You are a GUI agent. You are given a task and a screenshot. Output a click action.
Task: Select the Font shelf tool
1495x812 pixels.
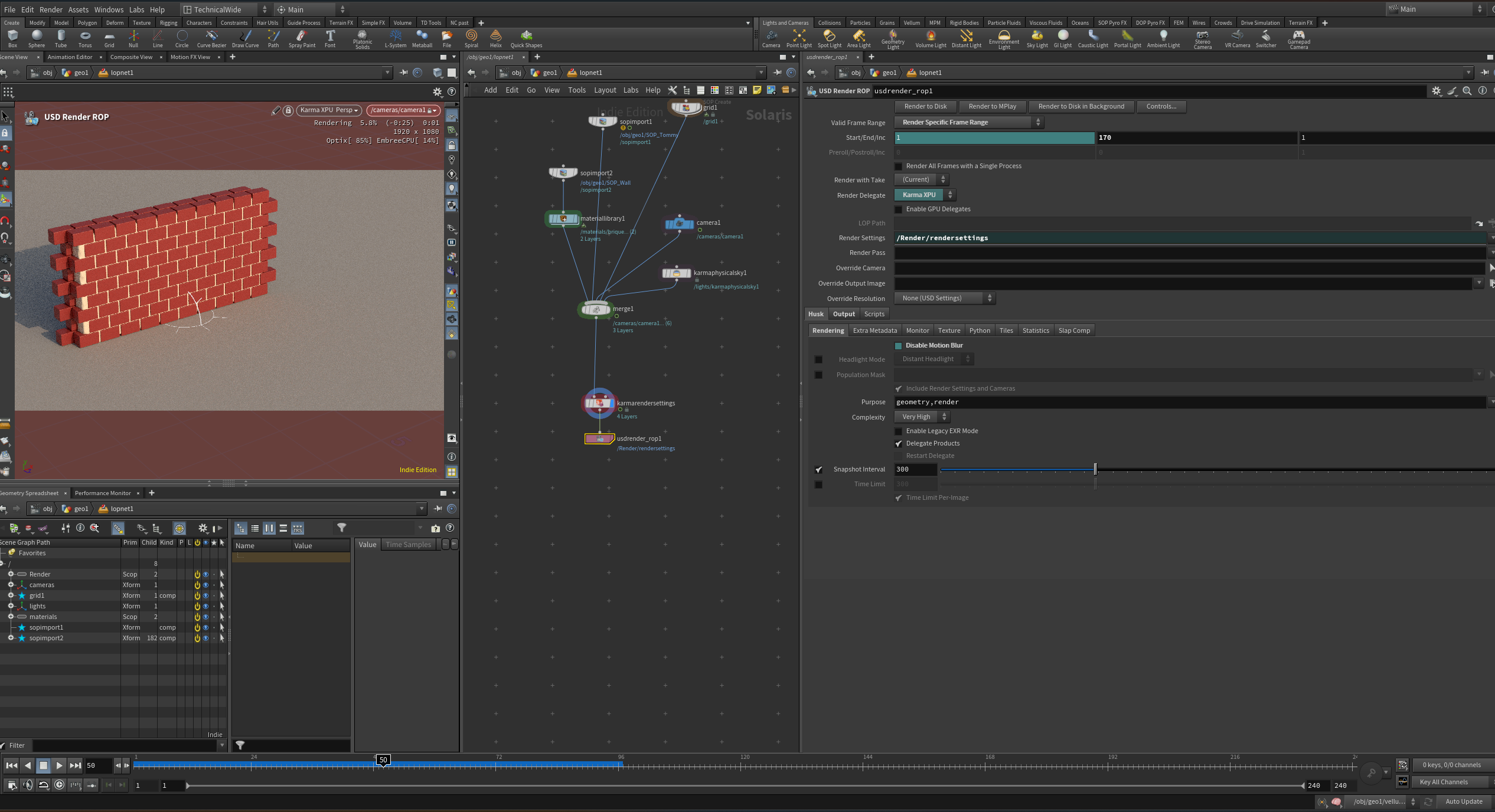[x=330, y=39]
